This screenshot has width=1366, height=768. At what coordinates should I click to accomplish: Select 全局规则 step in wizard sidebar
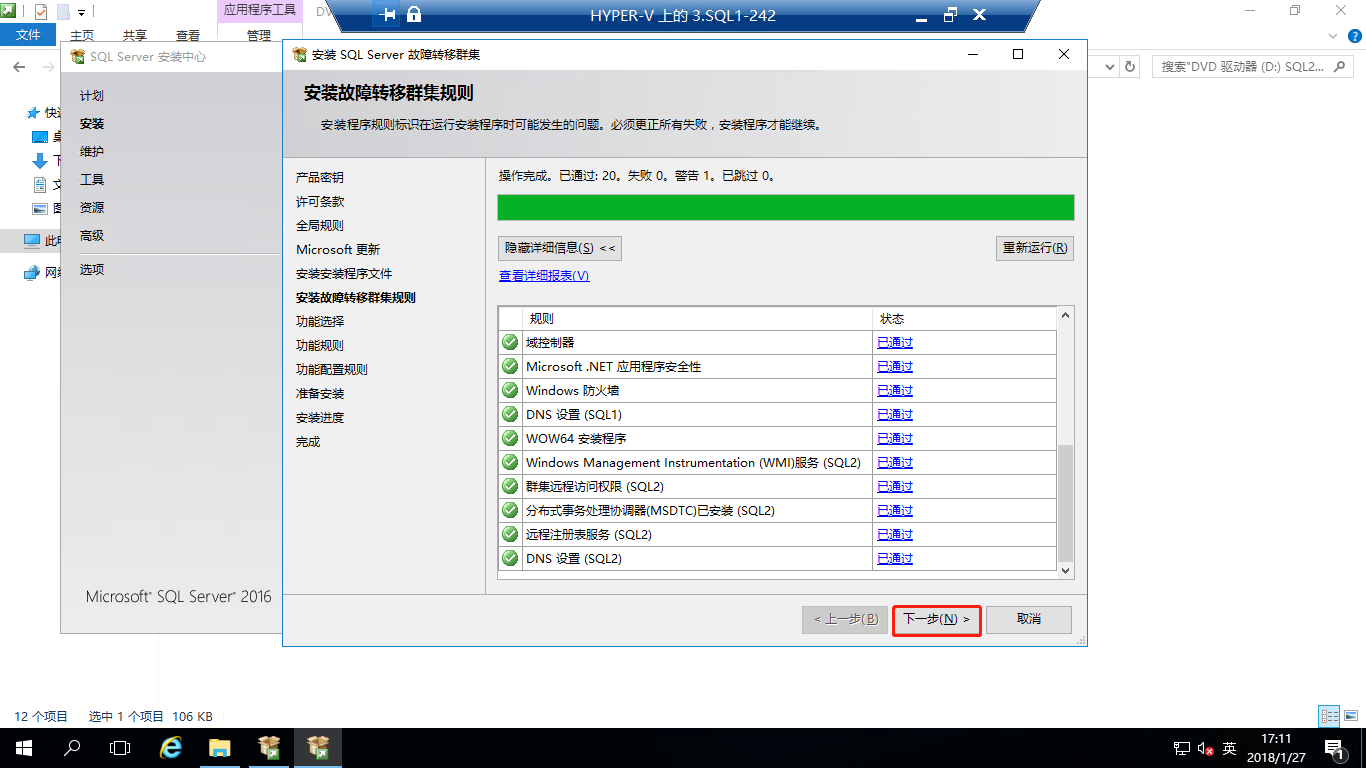pyautogui.click(x=320, y=225)
